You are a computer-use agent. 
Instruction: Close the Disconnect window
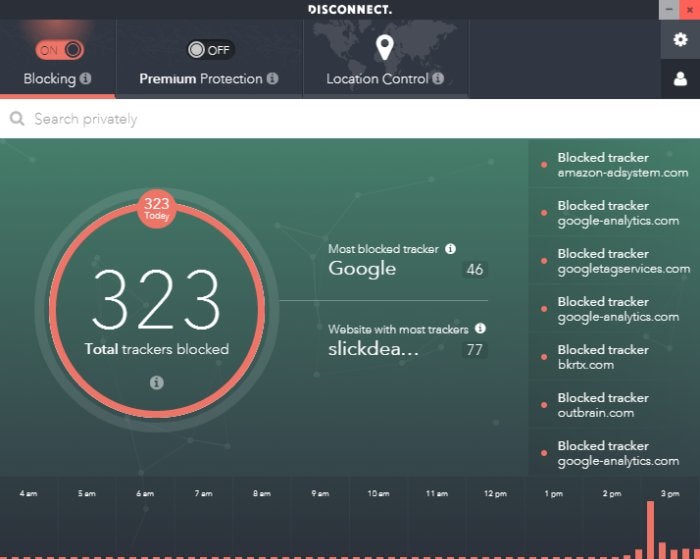pos(690,9)
